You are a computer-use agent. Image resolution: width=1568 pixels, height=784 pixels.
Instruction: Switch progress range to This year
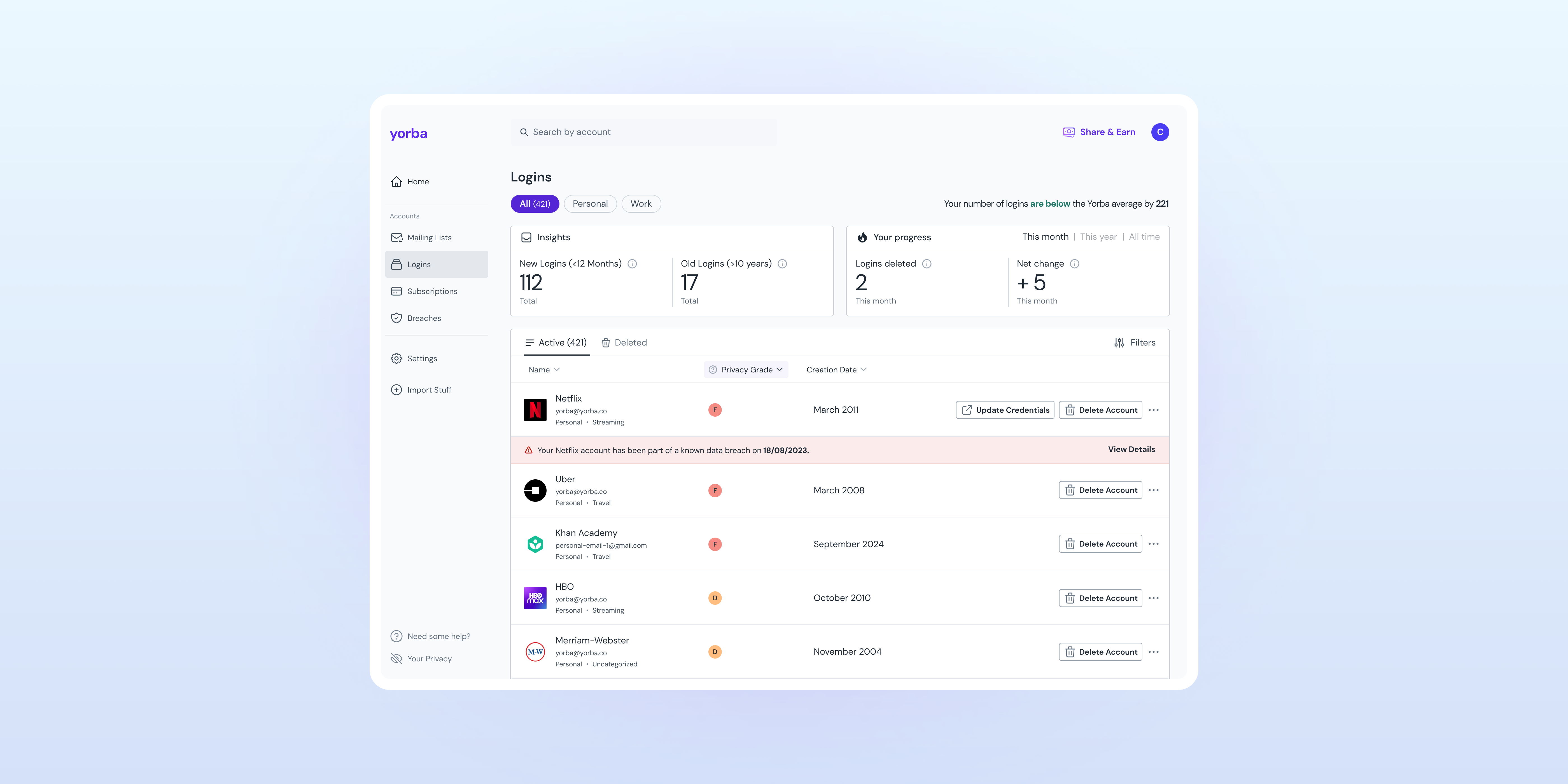coord(1098,237)
